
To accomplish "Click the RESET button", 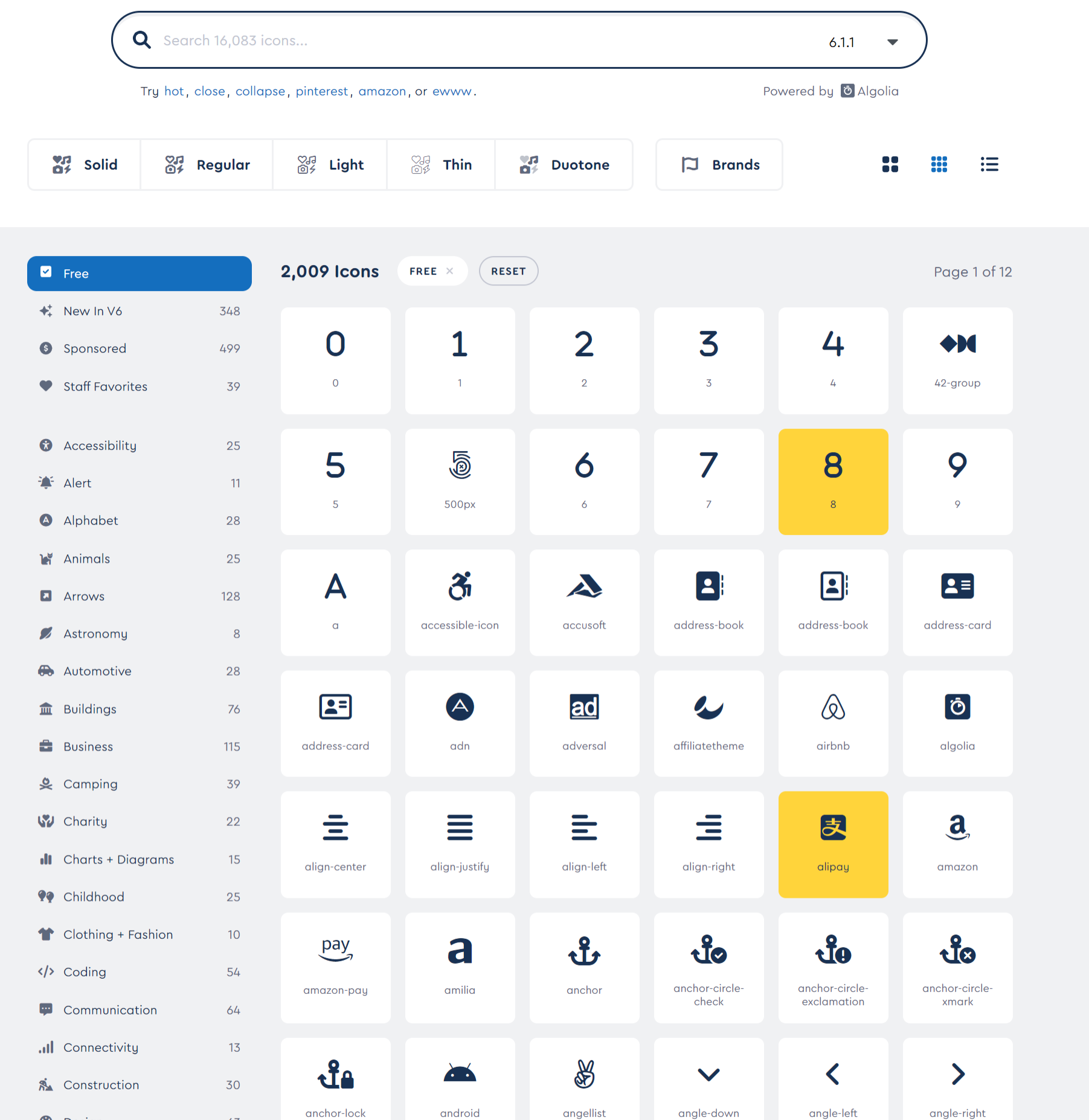I will click(508, 271).
